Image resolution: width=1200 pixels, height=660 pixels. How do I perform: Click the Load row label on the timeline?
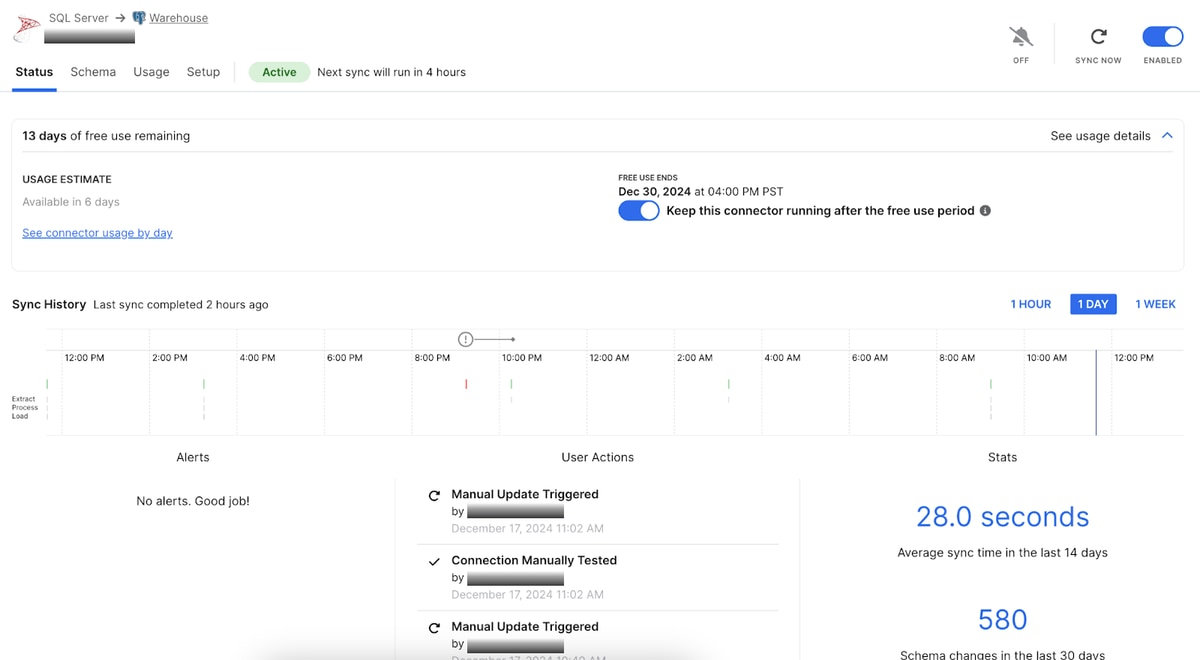pyautogui.click(x=20, y=416)
